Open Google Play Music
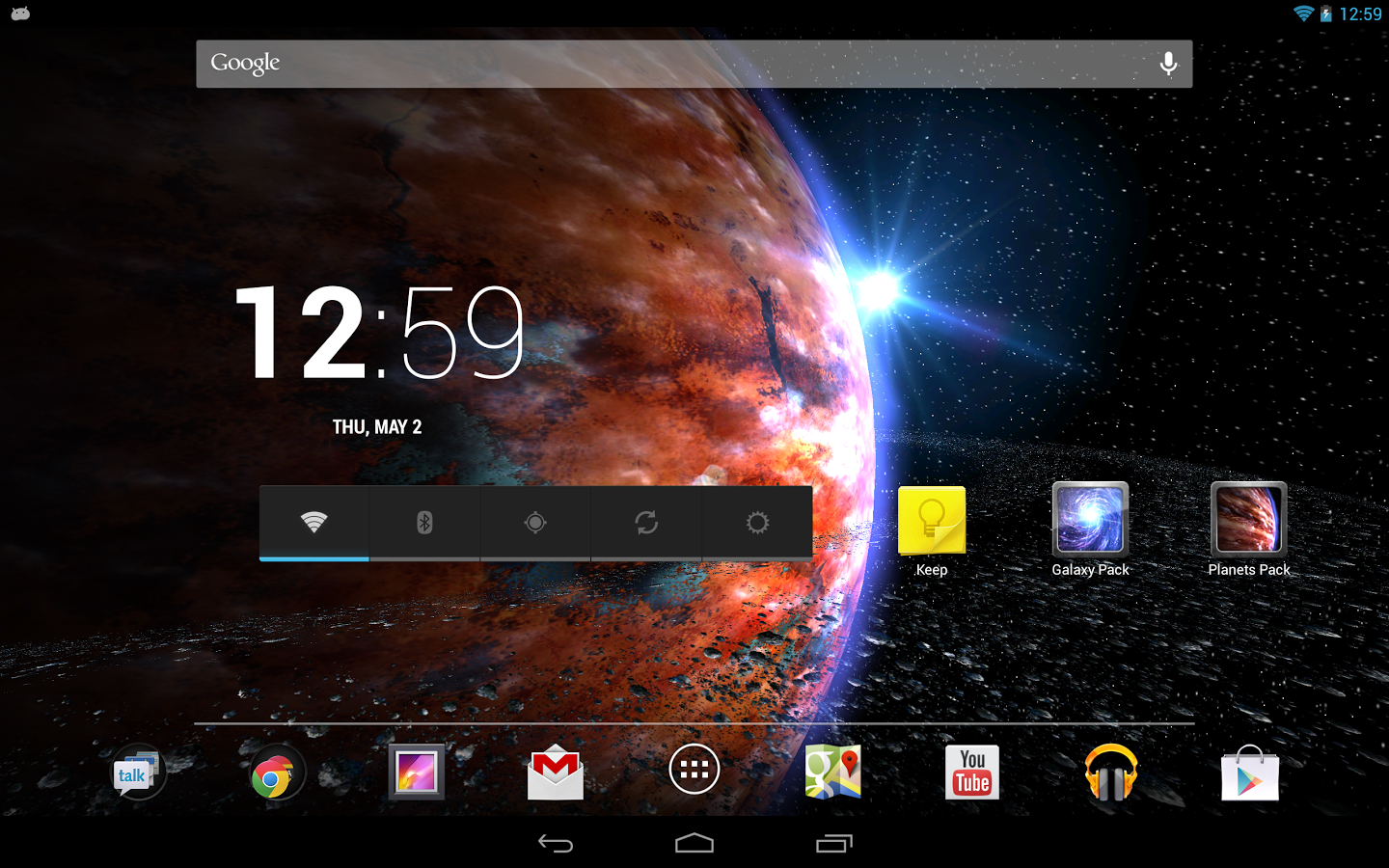Image resolution: width=1389 pixels, height=868 pixels. coord(1111,773)
